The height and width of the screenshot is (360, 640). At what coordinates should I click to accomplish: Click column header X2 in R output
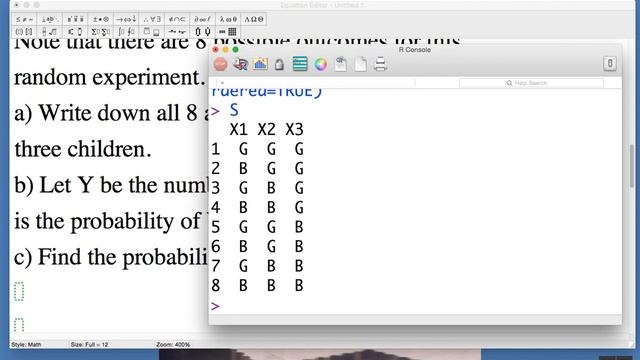[x=267, y=130]
